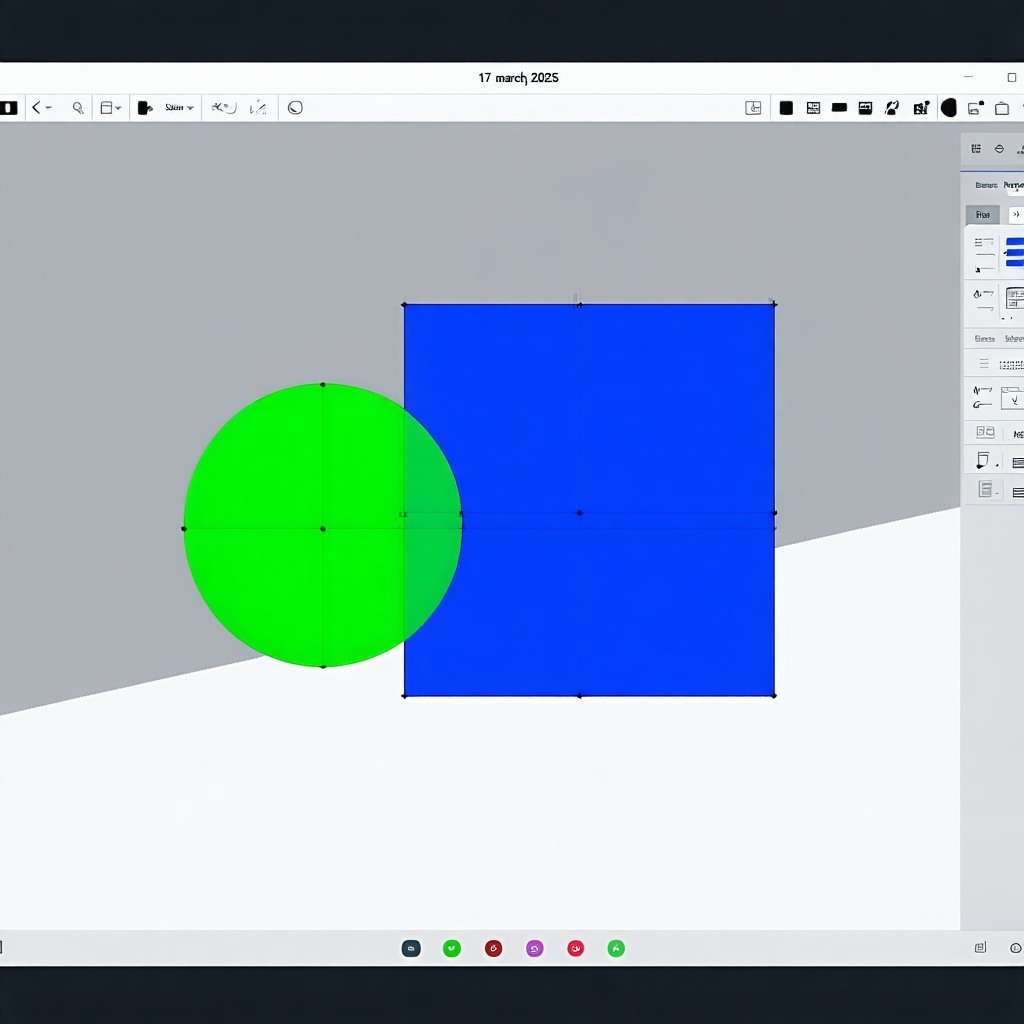
Task: Expand the double-chevron button in the right panel
Action: click(1016, 215)
